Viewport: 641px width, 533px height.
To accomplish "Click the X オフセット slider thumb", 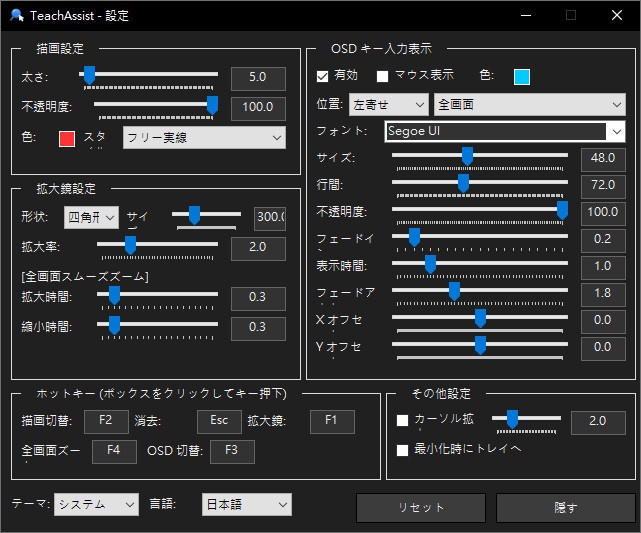I will (480, 318).
